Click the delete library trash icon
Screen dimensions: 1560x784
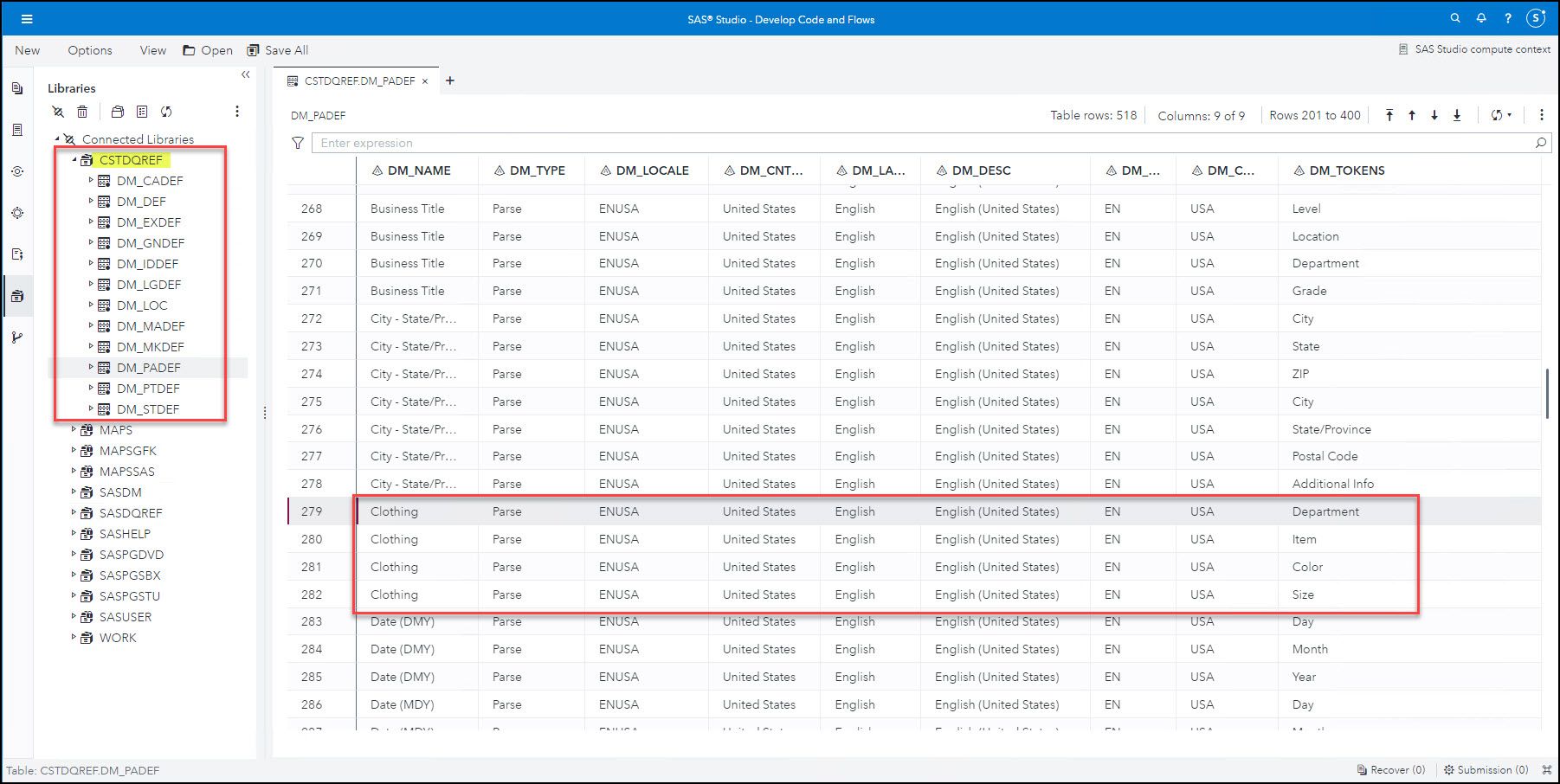click(82, 111)
